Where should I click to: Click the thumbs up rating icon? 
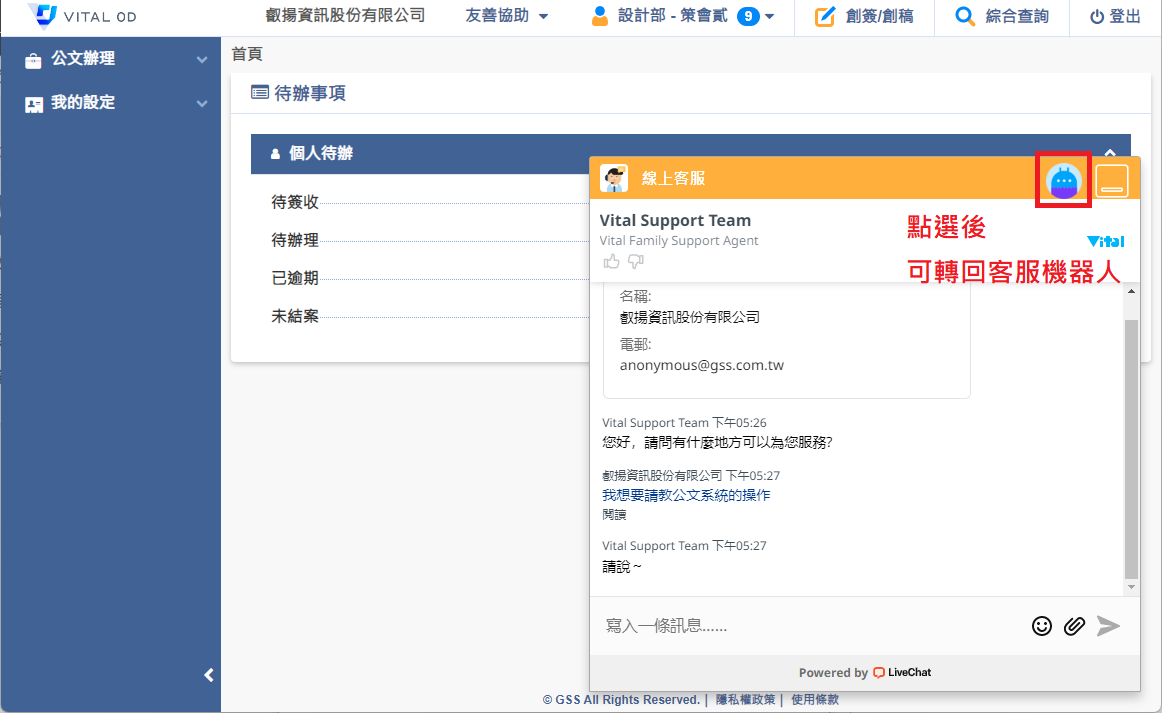(611, 262)
